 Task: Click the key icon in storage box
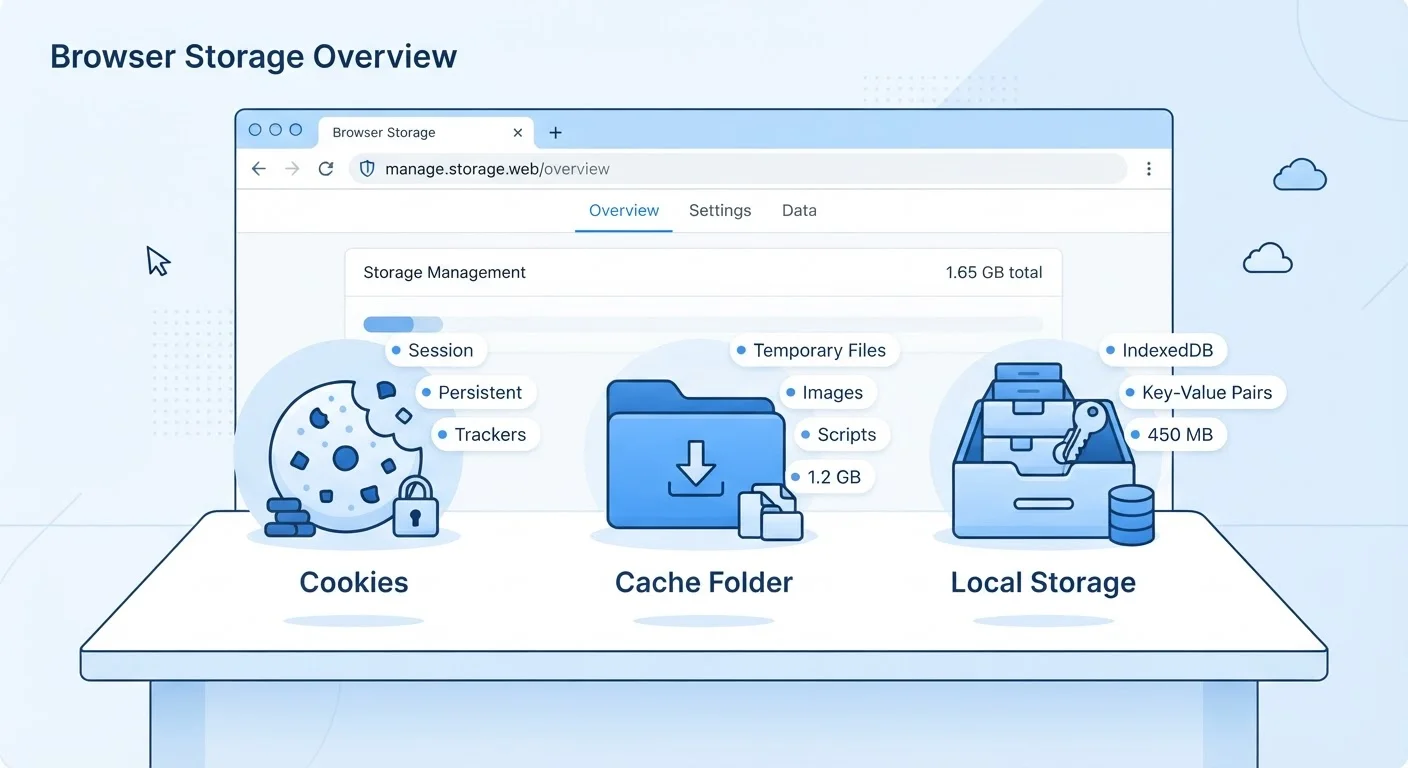[x=1082, y=432]
